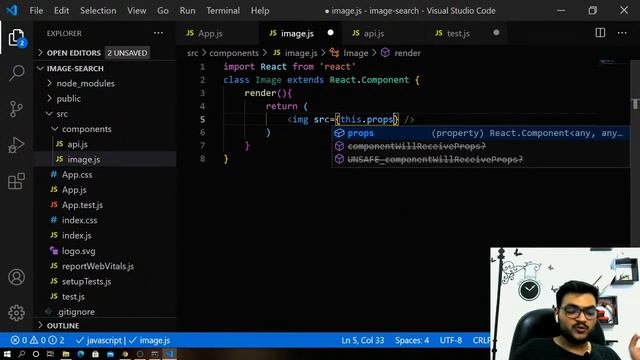Open index.css in the file tree

105,220
